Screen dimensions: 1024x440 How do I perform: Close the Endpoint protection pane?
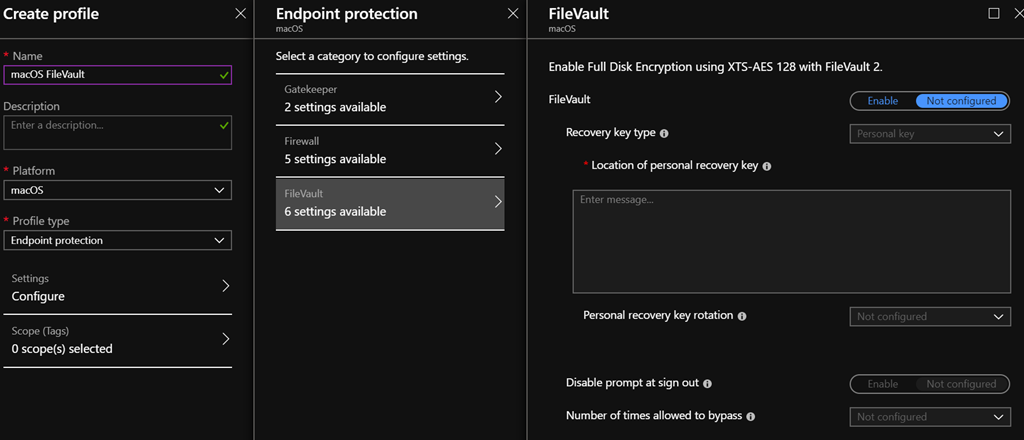pyautogui.click(x=513, y=14)
